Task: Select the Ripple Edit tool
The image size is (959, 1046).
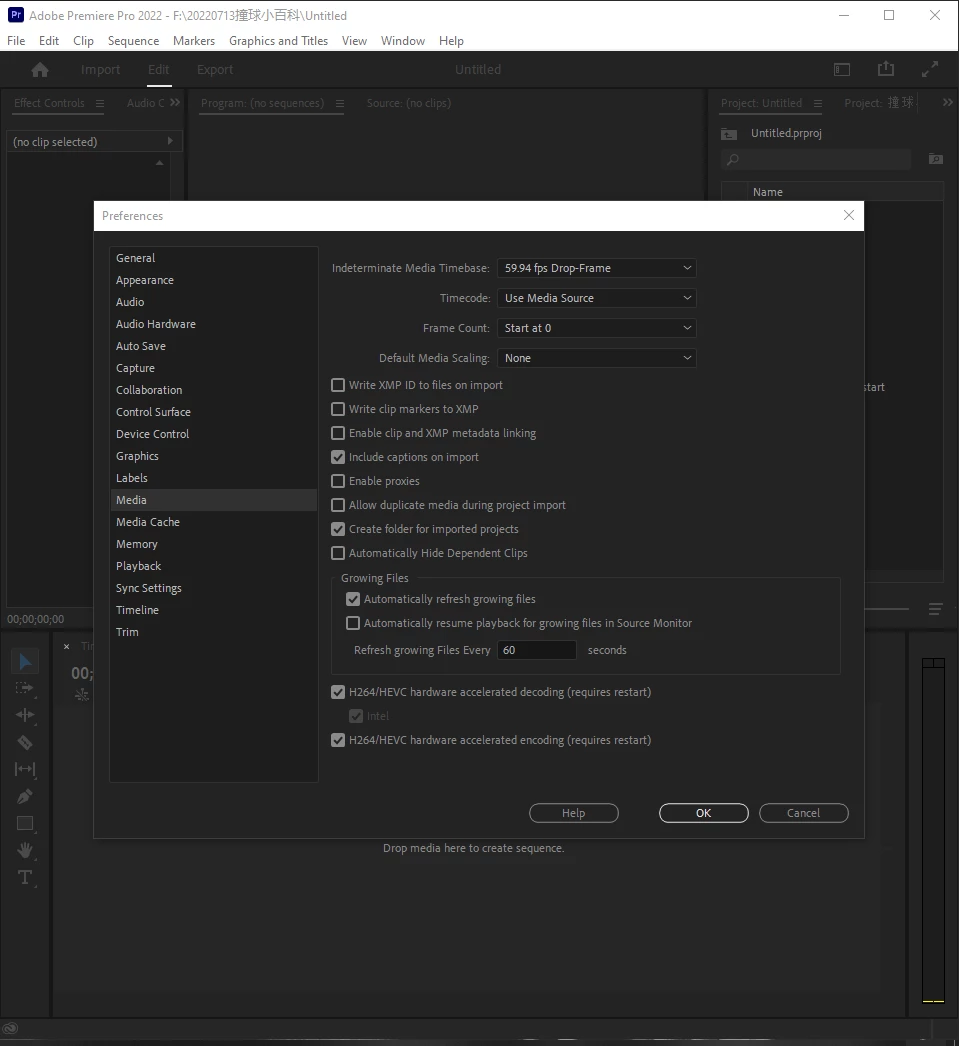Action: [25, 715]
